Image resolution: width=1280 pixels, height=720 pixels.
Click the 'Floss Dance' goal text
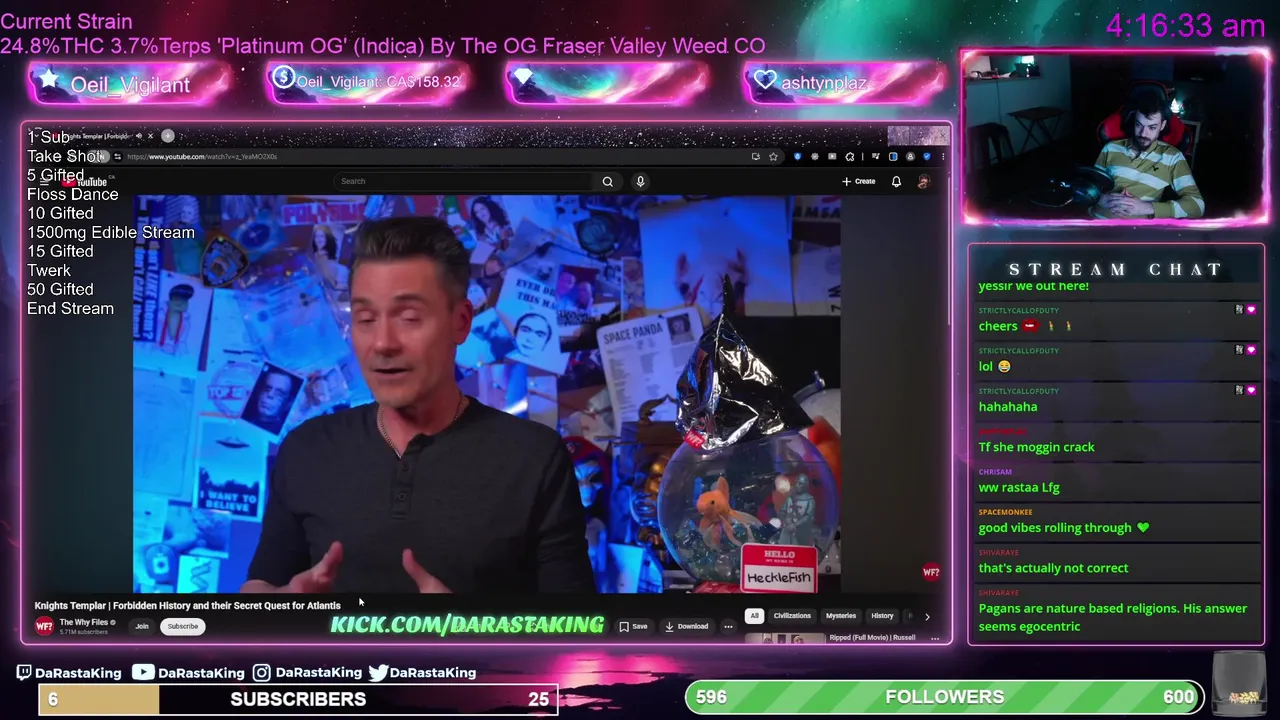(x=72, y=194)
